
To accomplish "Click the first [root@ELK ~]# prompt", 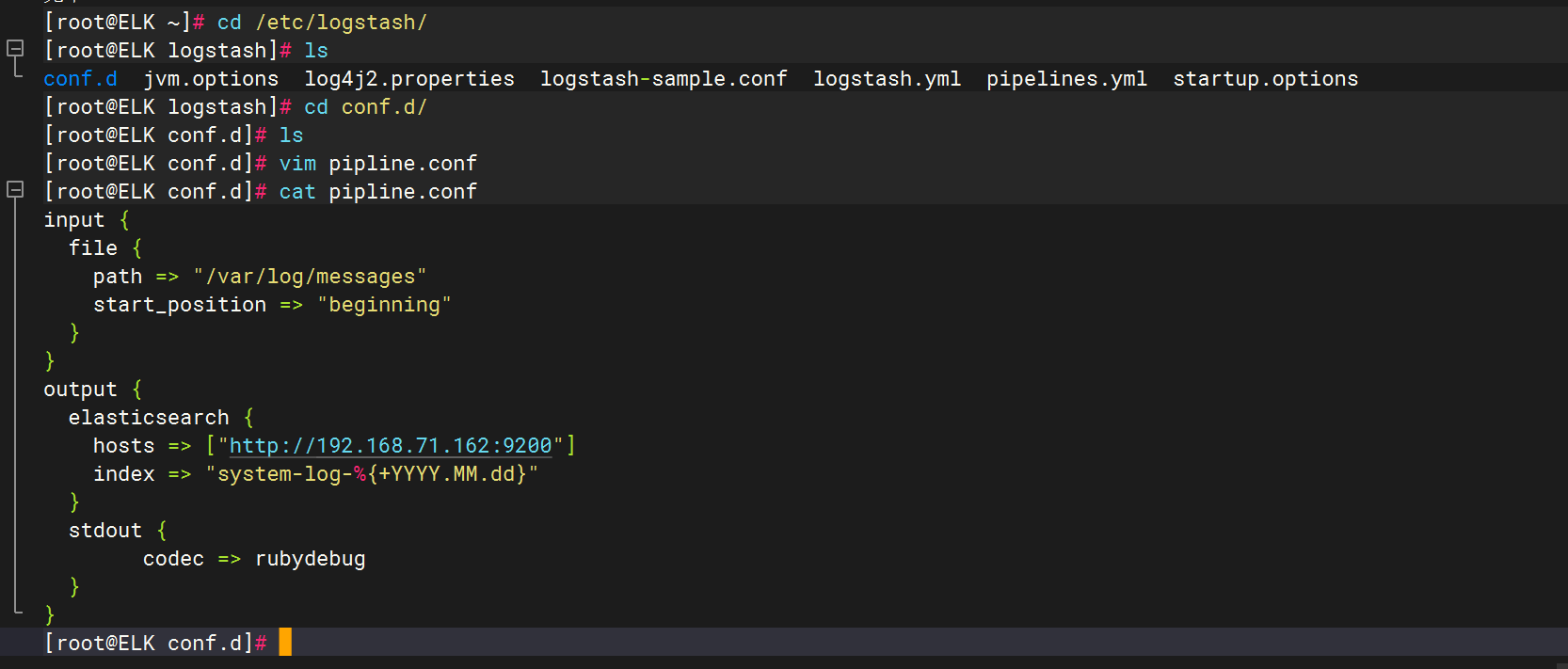I will [124, 23].
